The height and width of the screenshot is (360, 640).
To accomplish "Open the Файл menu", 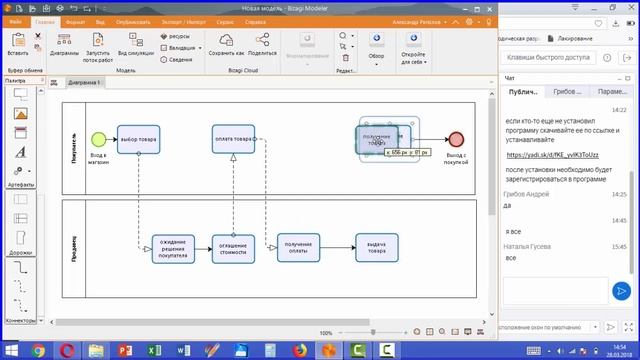I will 16,22.
